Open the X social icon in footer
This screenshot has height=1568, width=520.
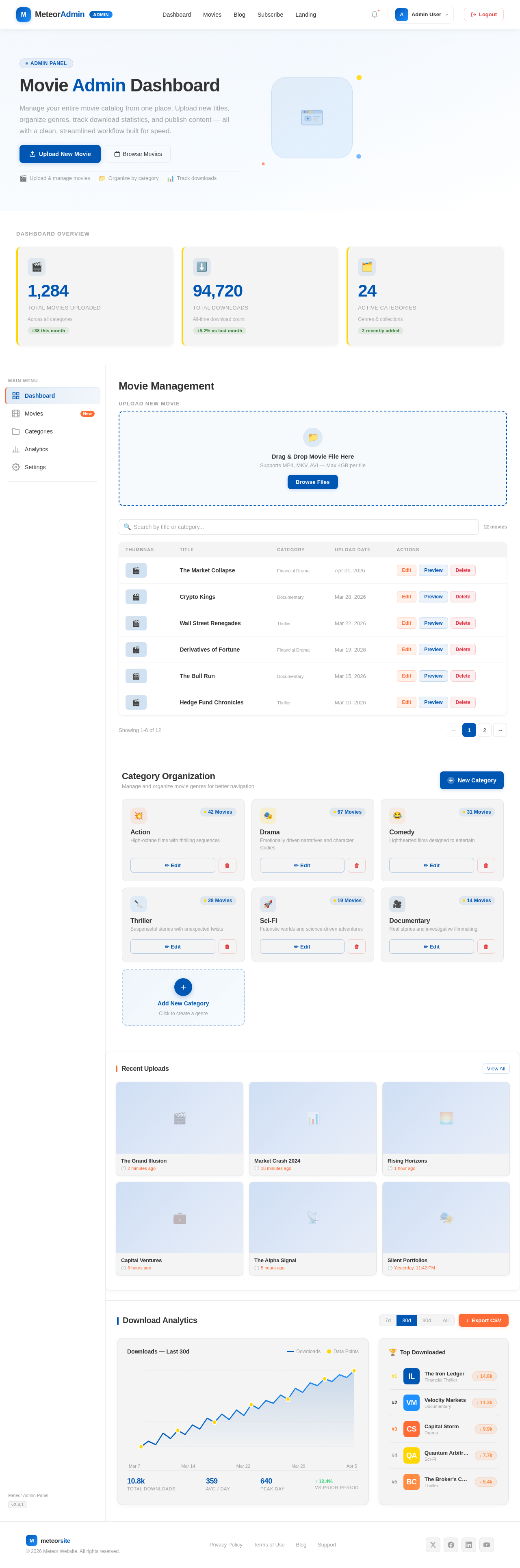[x=433, y=1545]
